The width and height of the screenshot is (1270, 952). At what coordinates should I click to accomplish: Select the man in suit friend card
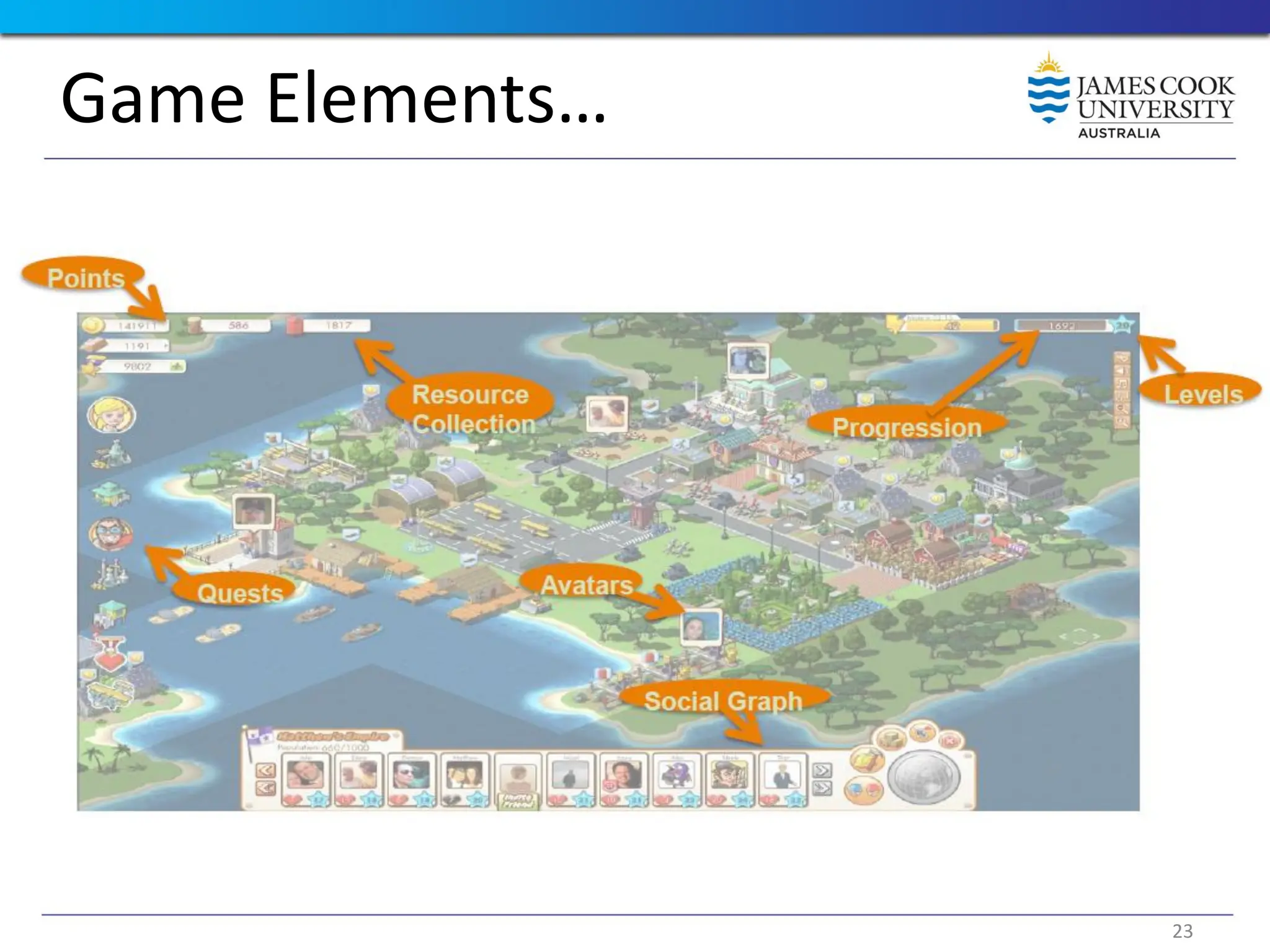(783, 780)
